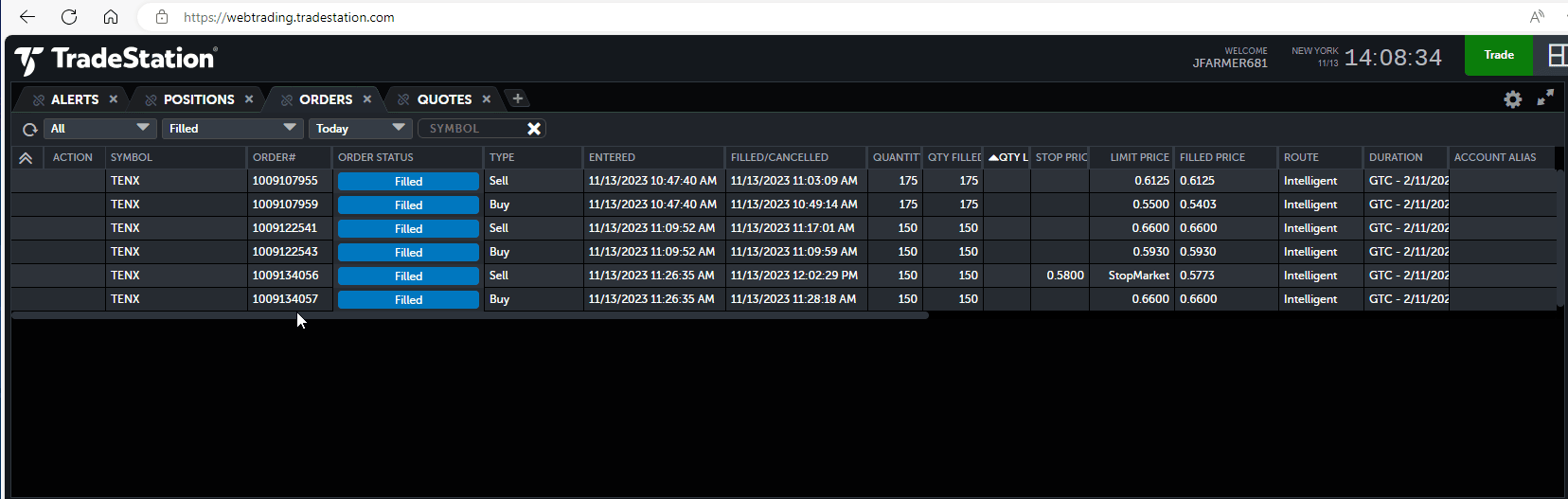
Task: Refresh the orders list icon
Action: click(x=30, y=130)
